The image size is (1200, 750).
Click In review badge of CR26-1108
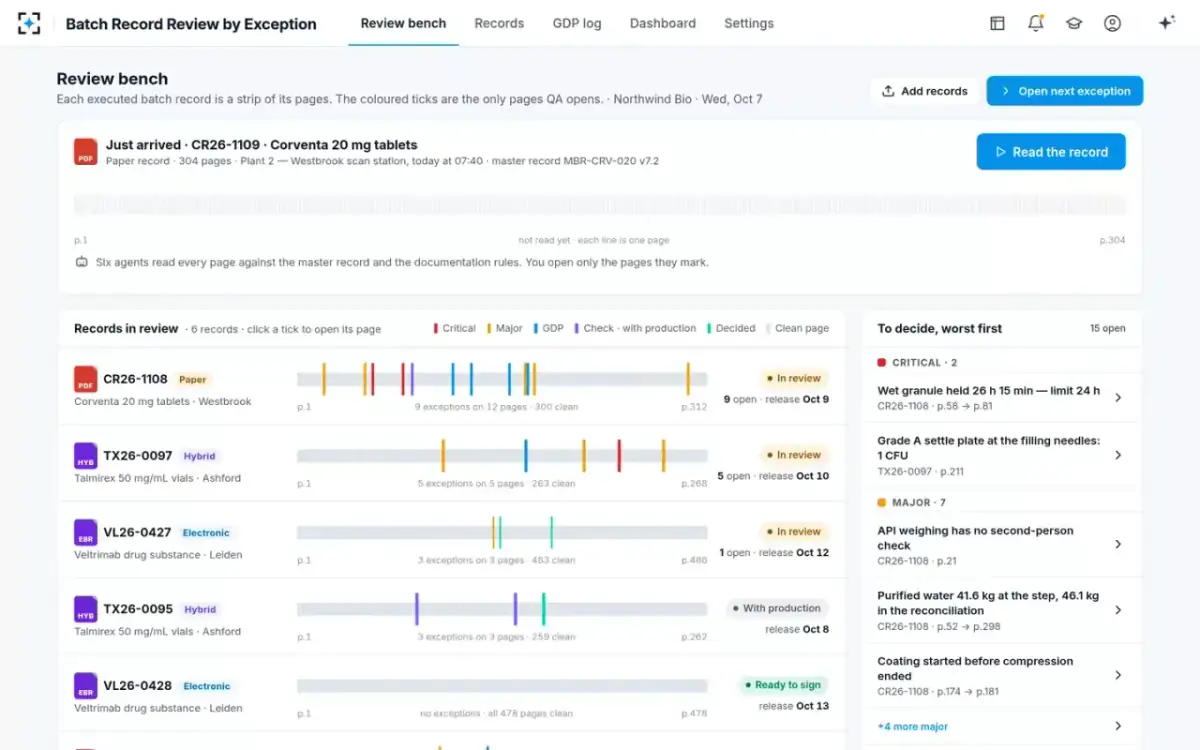793,379
